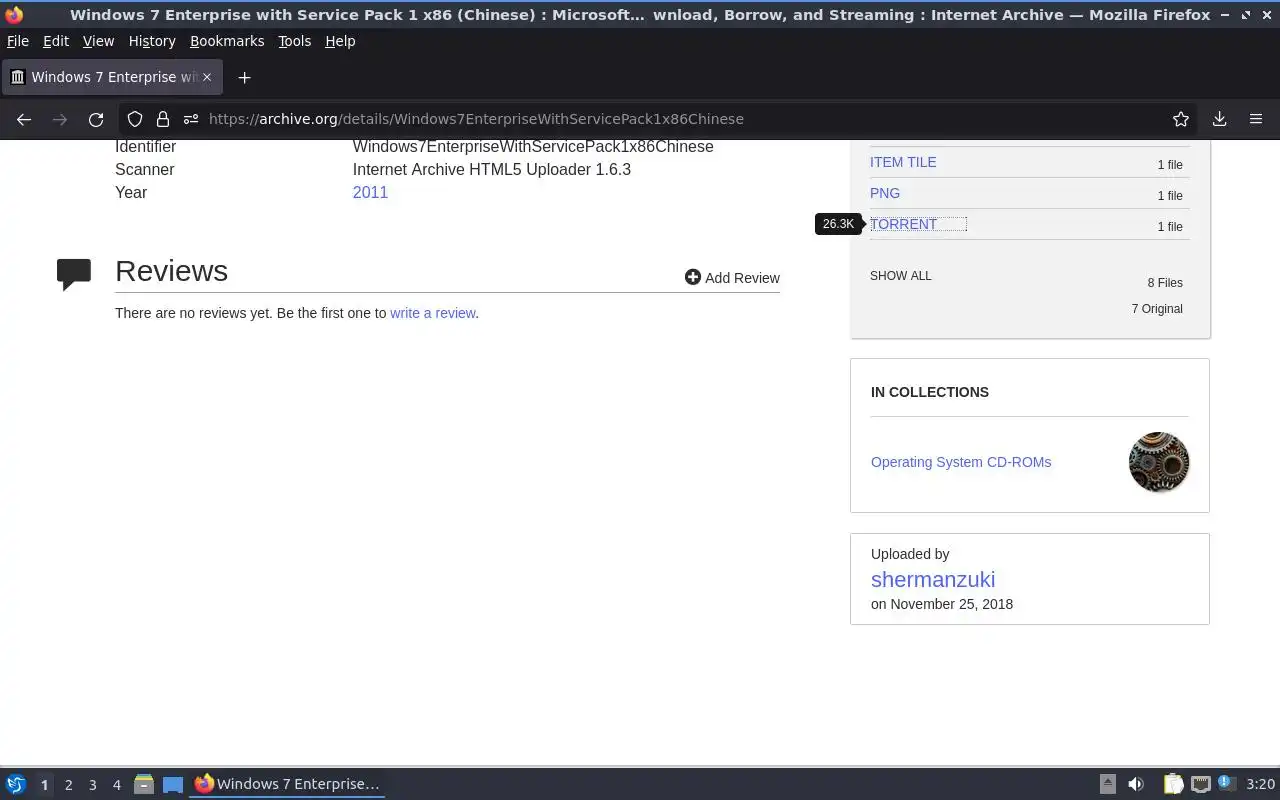Click the IN COLLECTIONS heading
The height and width of the screenshot is (800, 1280).
(930, 392)
